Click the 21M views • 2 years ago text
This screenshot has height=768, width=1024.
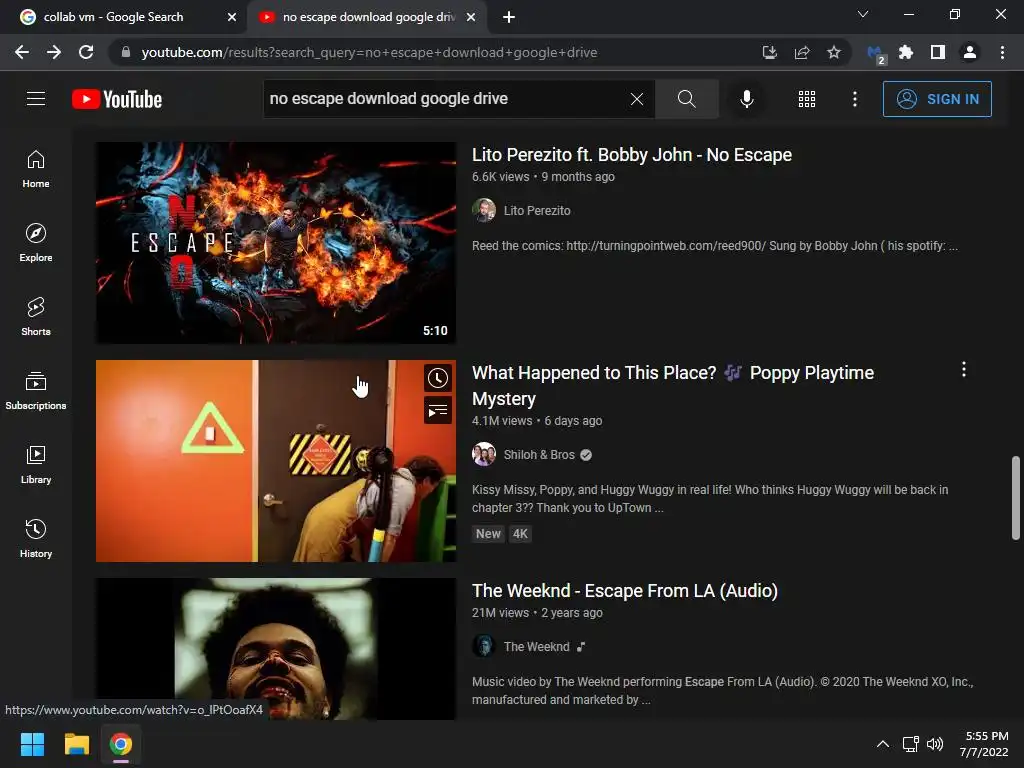(x=537, y=613)
